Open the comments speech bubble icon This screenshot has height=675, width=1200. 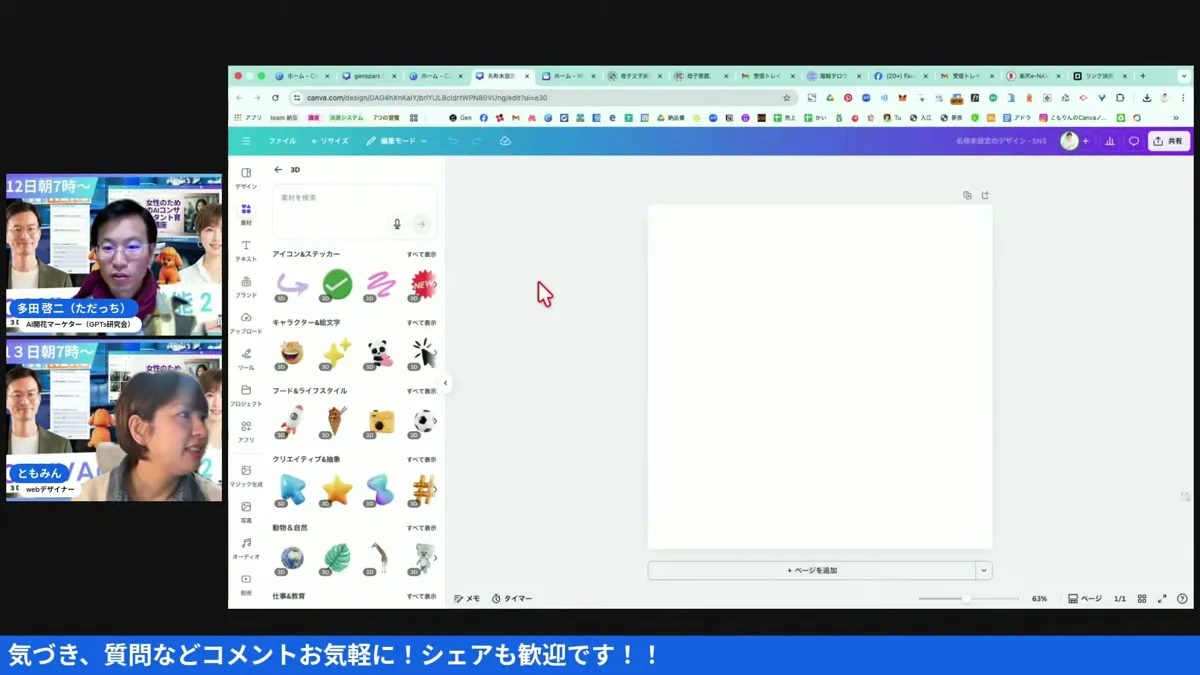tap(1134, 141)
